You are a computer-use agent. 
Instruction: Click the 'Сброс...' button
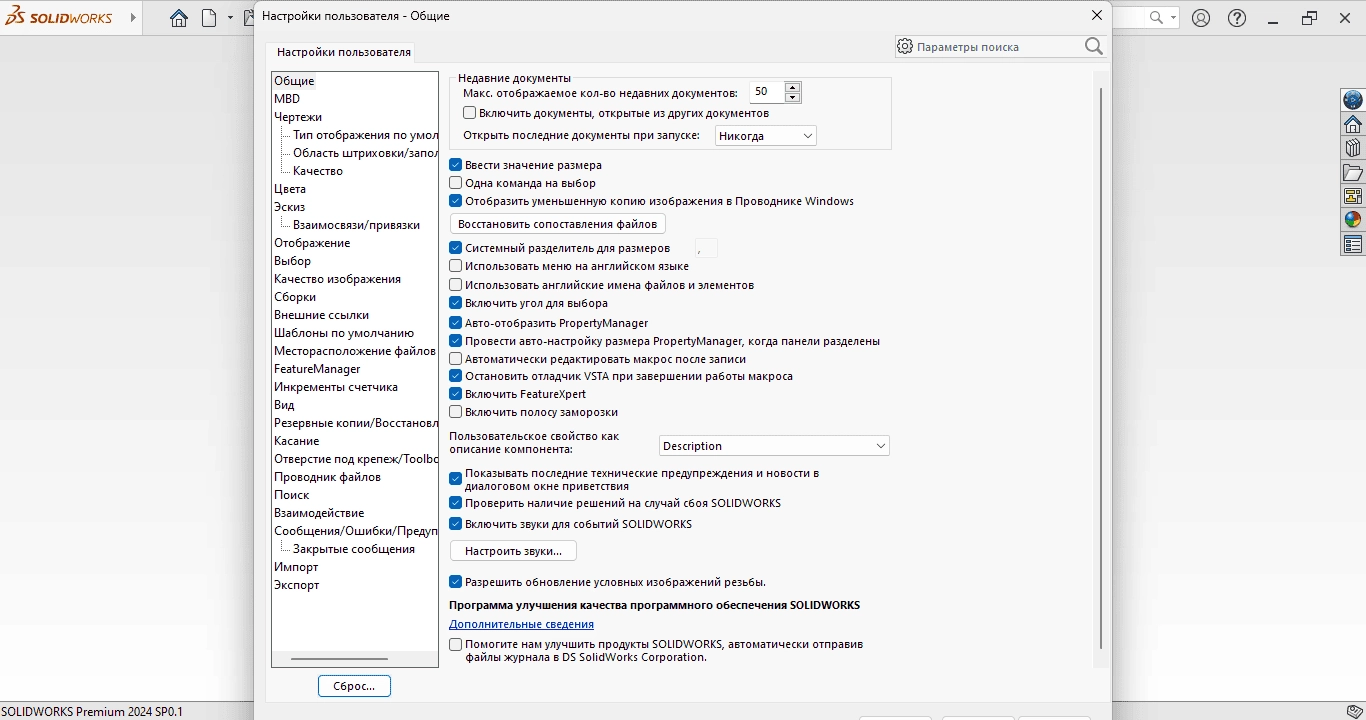(x=354, y=686)
